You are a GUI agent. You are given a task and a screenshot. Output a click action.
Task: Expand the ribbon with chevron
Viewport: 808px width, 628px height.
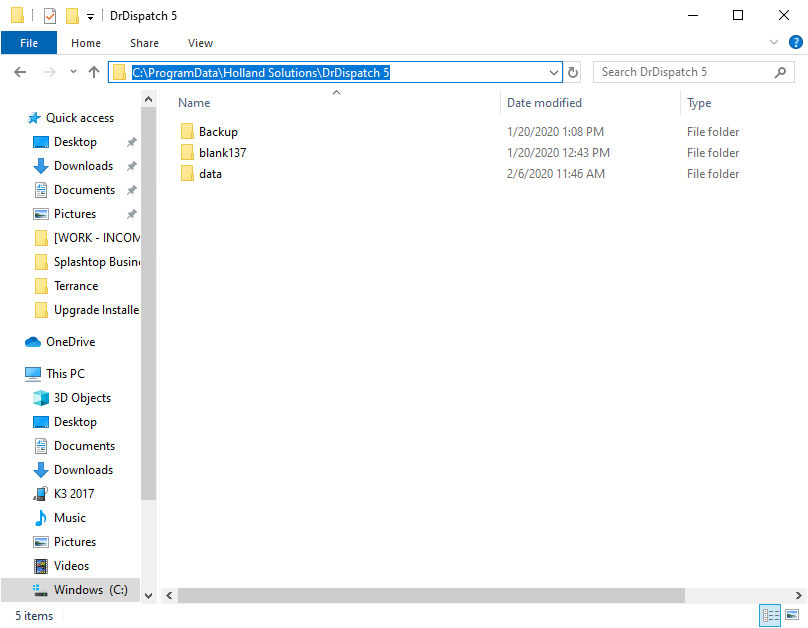point(773,42)
